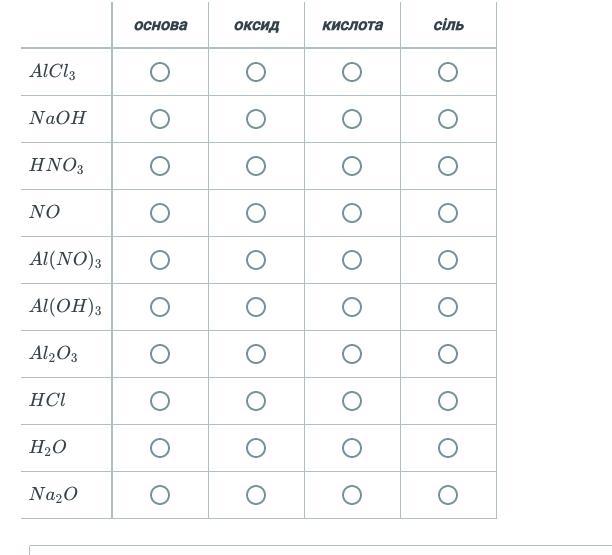Select оксид for NO
The height and width of the screenshot is (555, 612).
pos(256,213)
